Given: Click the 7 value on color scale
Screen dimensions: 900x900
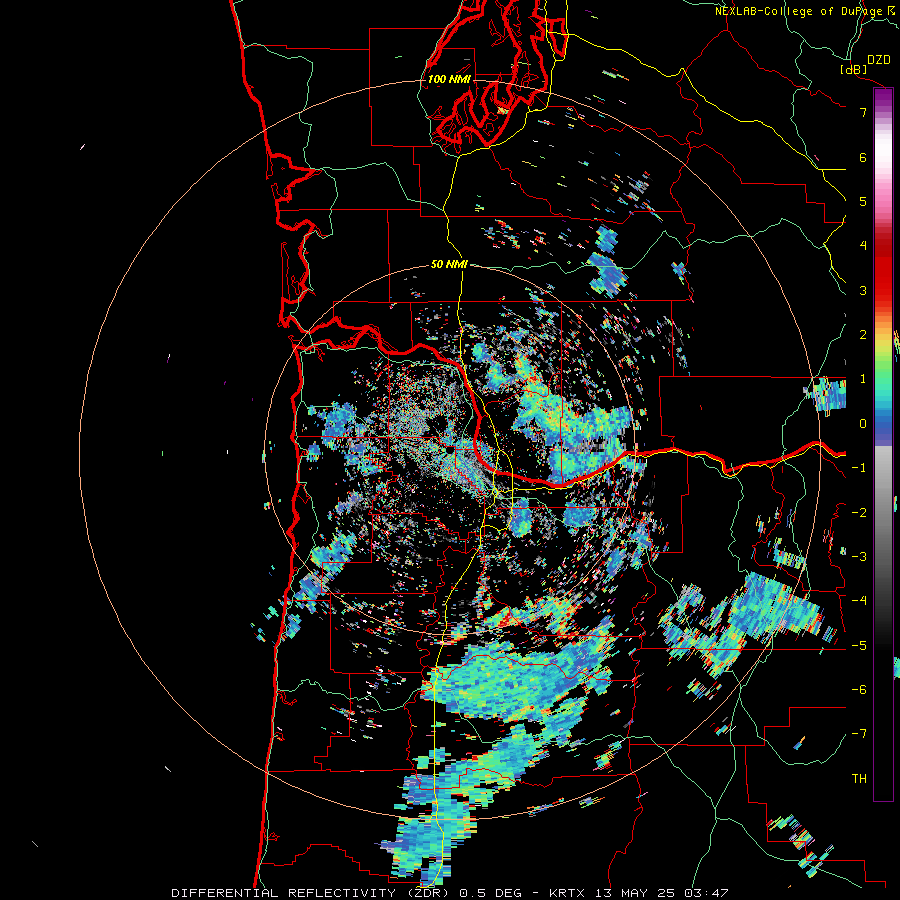Looking at the screenshot, I should (863, 112).
